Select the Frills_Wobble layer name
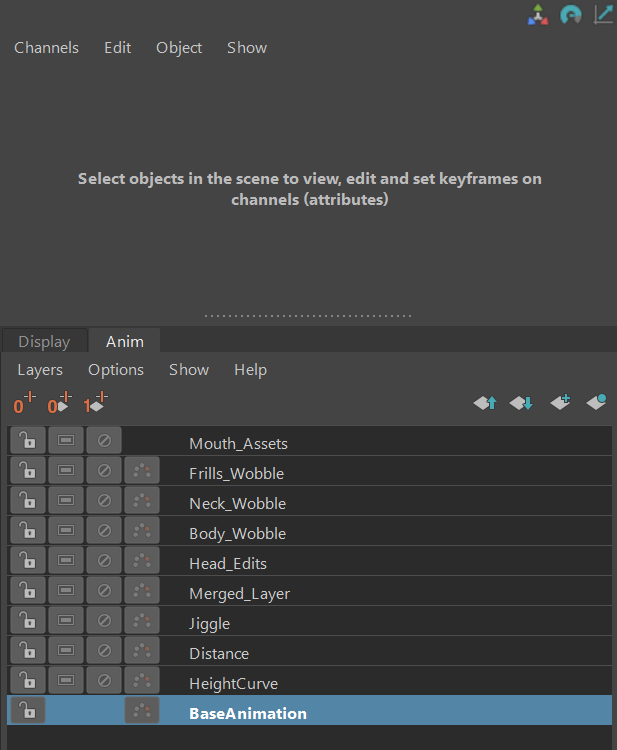The width and height of the screenshot is (617, 750). click(x=236, y=474)
